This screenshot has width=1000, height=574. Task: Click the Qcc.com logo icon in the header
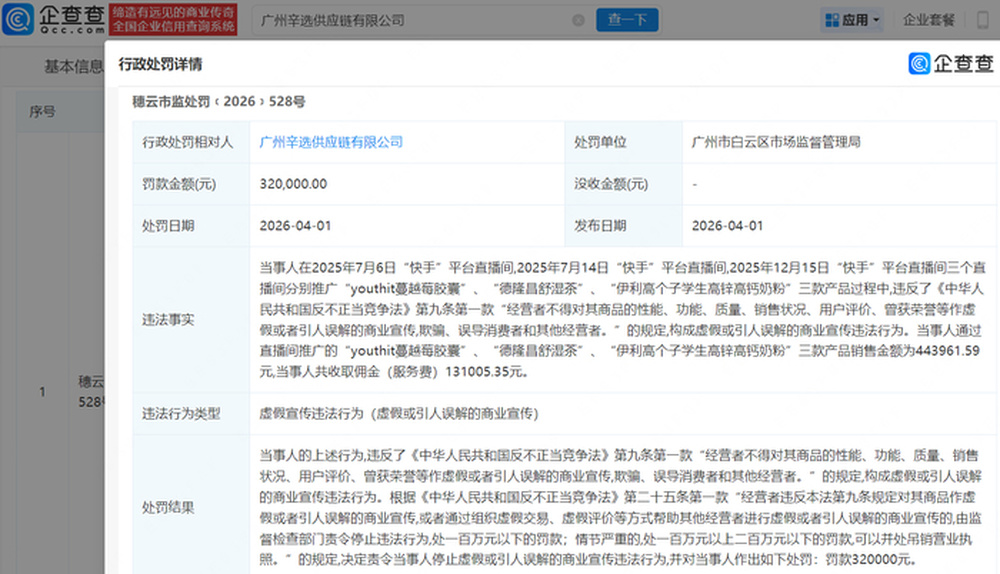coord(18,19)
